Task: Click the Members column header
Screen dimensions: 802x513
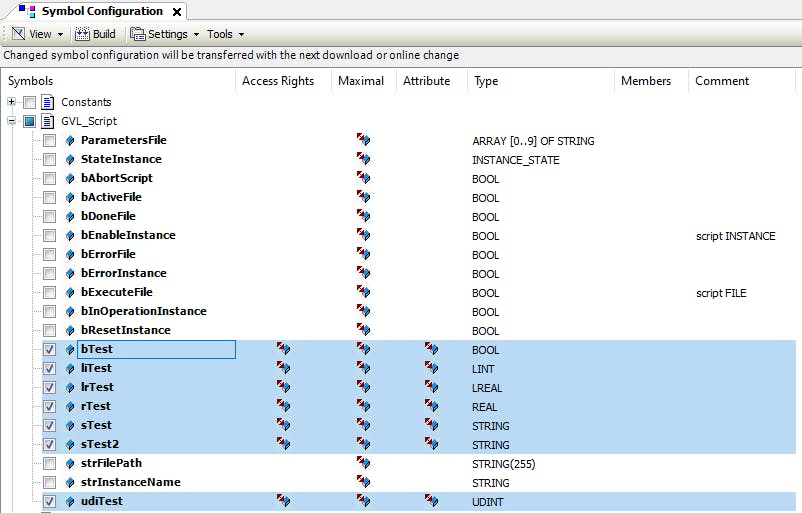Action: pyautogui.click(x=651, y=81)
